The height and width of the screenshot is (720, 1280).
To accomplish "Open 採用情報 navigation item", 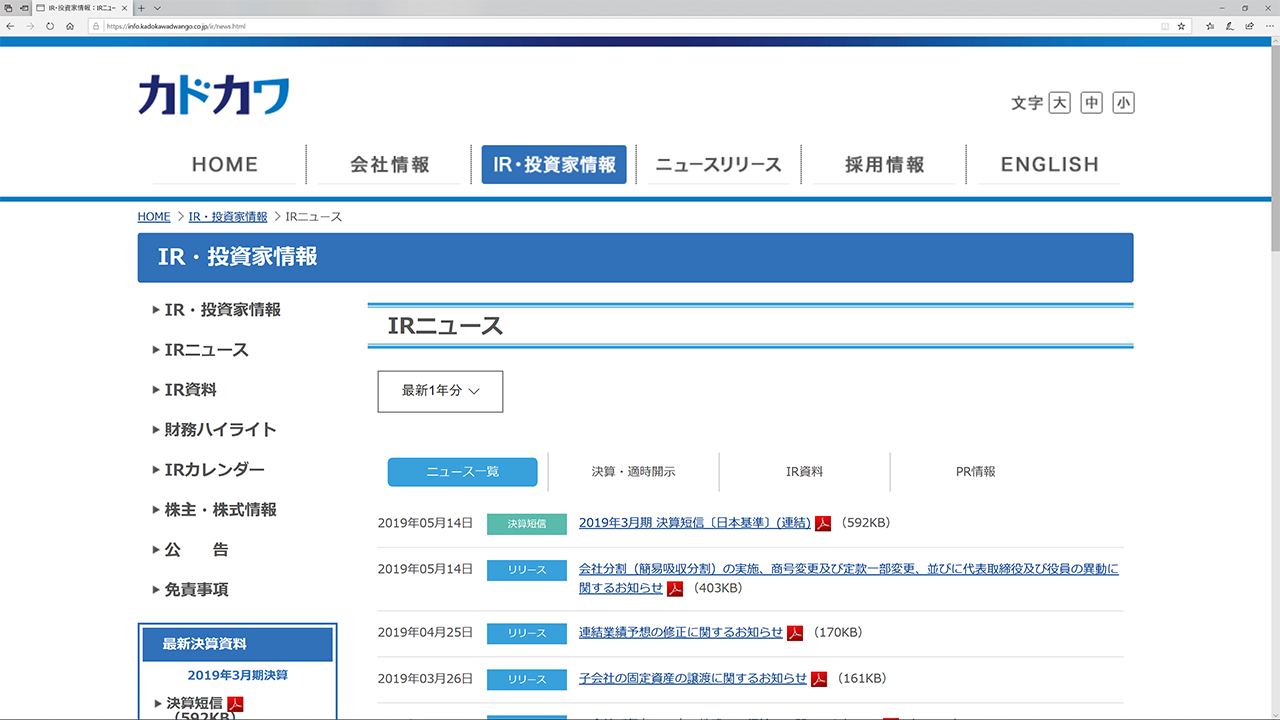I will coord(884,165).
